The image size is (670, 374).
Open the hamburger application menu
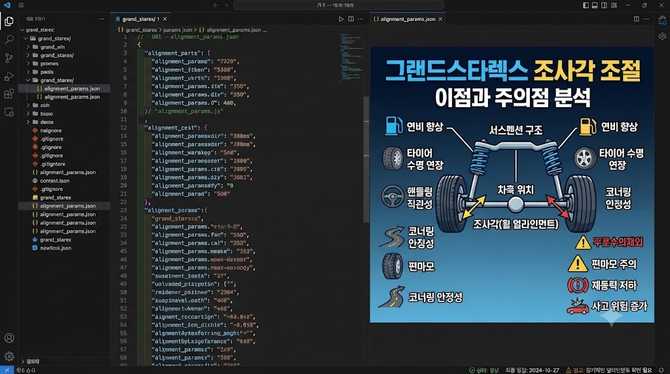coord(21,5)
